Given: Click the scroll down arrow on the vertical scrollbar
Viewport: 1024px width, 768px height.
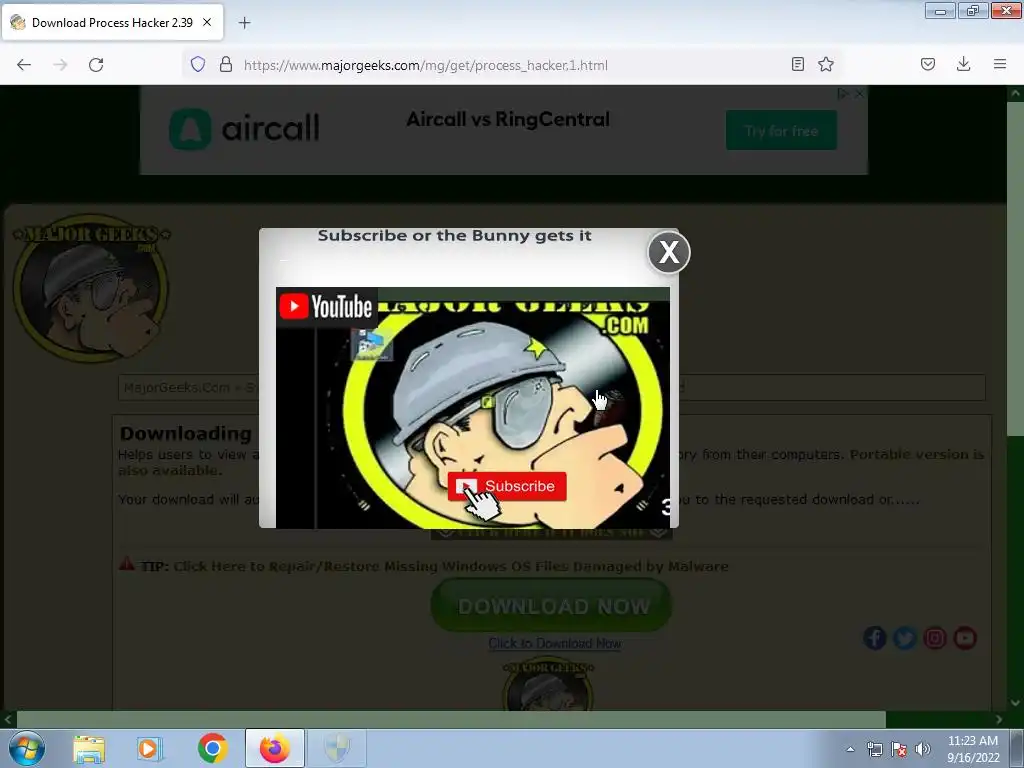Looking at the screenshot, I should click(x=1016, y=703).
